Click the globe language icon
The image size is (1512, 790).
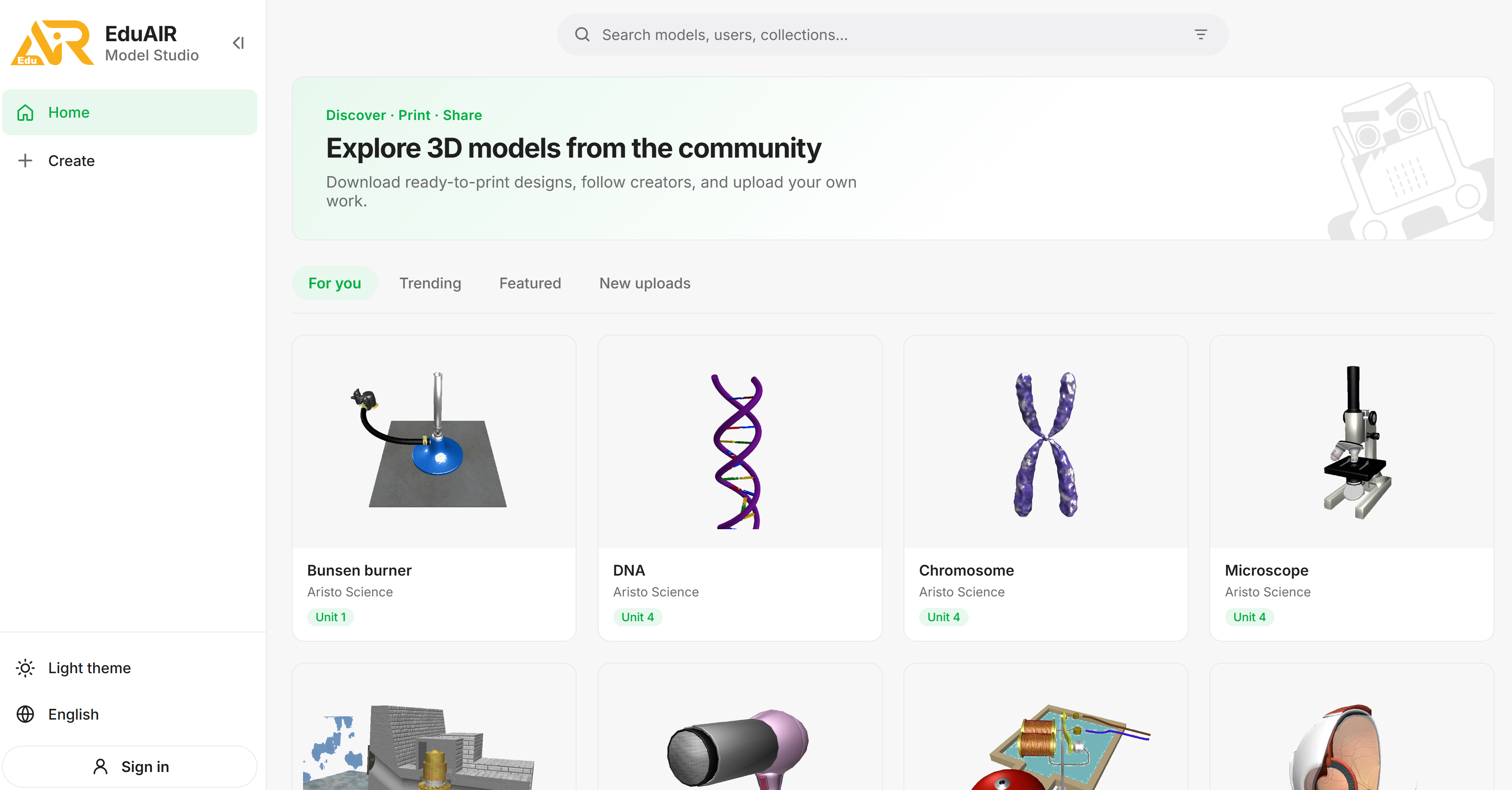click(x=25, y=714)
